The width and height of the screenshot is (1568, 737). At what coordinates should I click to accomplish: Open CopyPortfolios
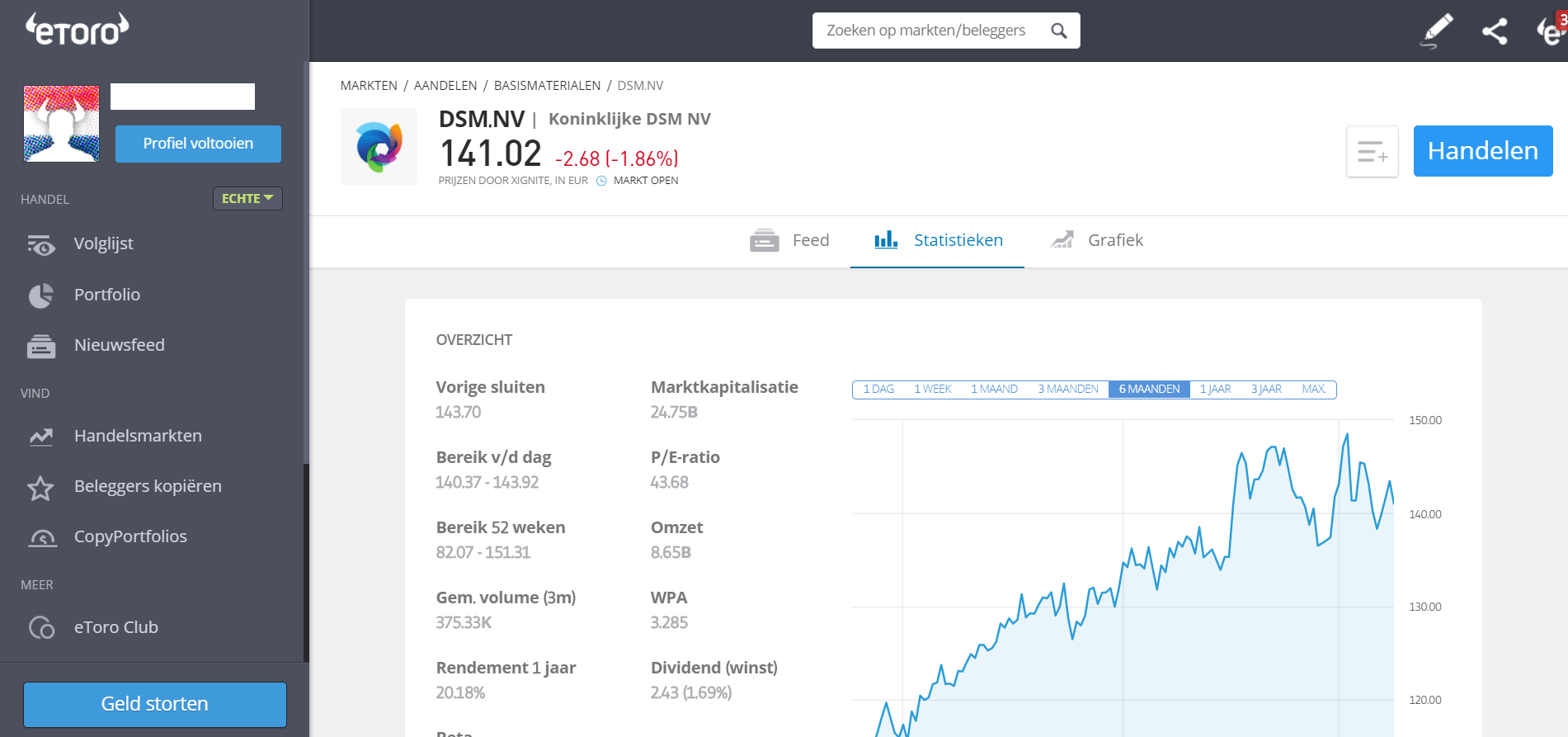pyautogui.click(x=130, y=536)
